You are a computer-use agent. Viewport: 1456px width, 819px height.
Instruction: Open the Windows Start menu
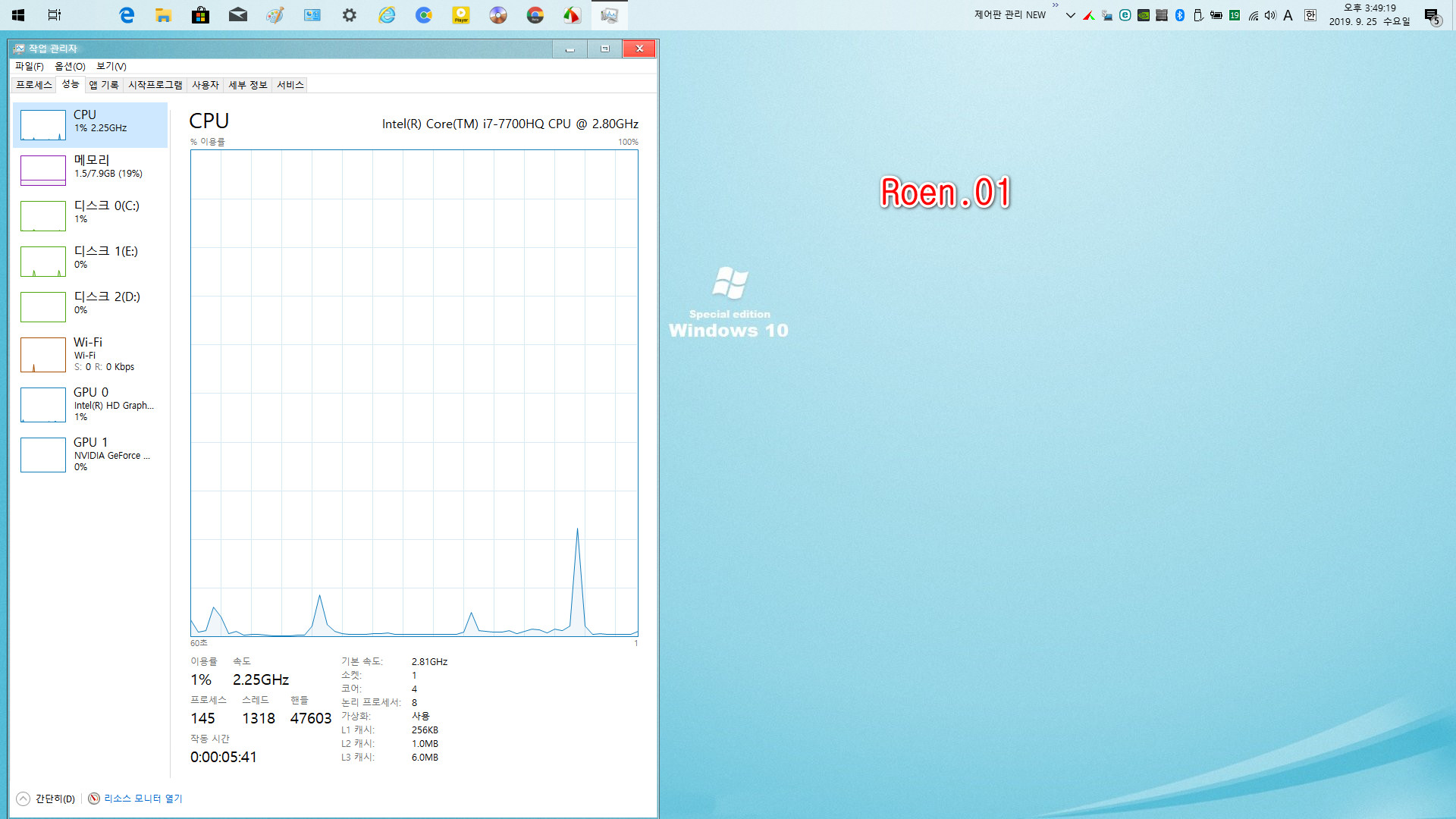(x=18, y=14)
